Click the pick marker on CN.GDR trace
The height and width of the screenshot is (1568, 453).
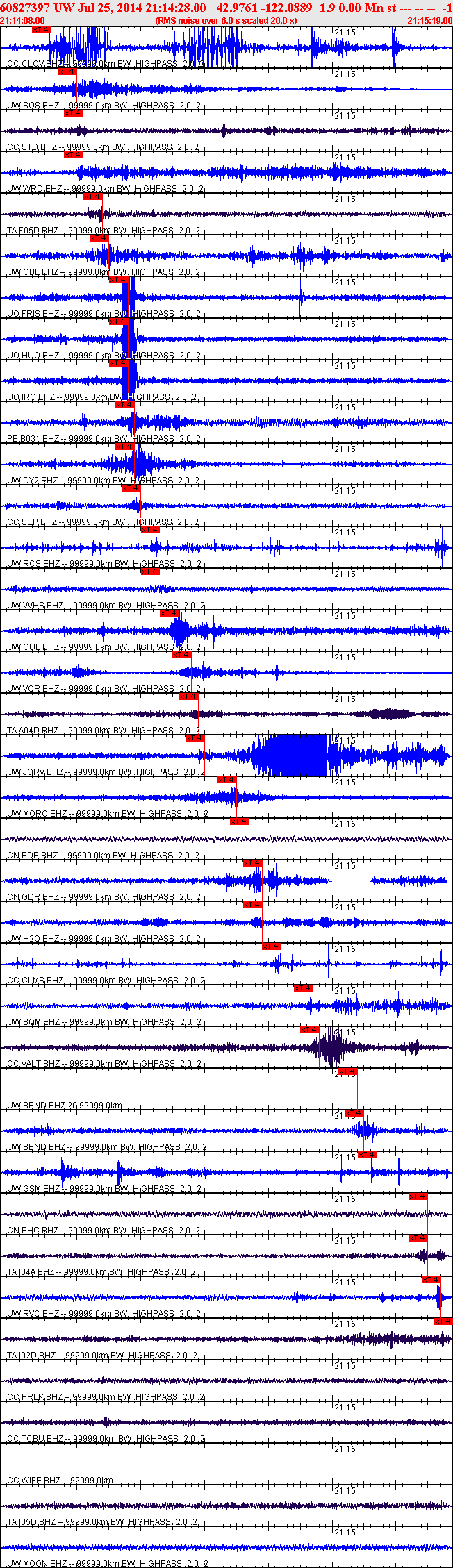coord(252,863)
